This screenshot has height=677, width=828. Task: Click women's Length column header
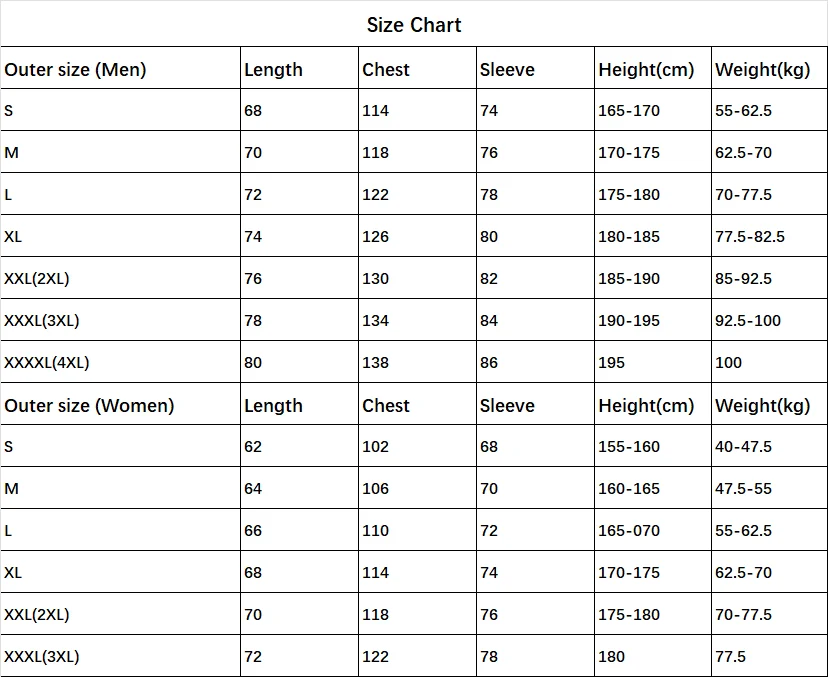(x=273, y=406)
